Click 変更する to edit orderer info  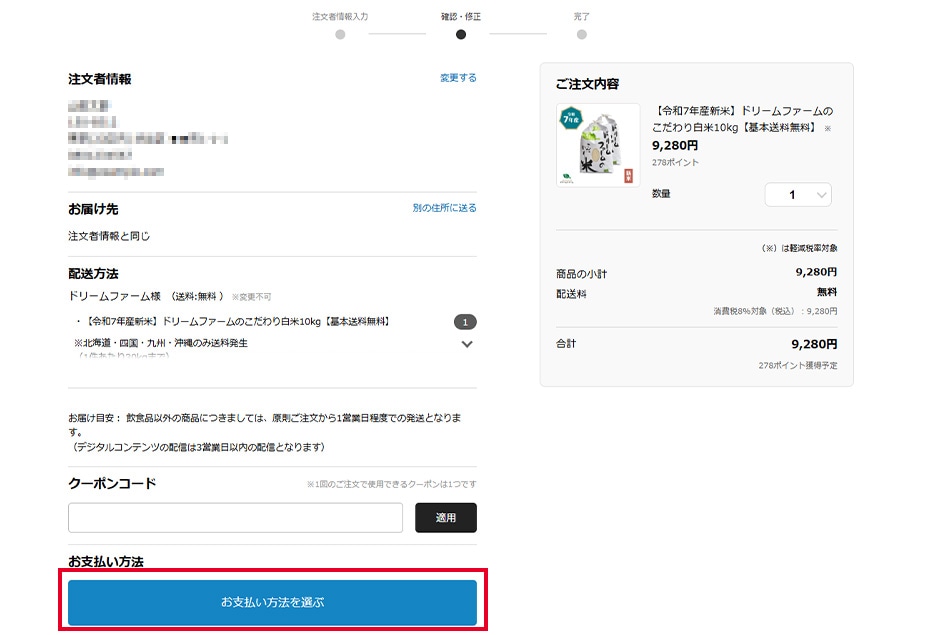[458, 78]
